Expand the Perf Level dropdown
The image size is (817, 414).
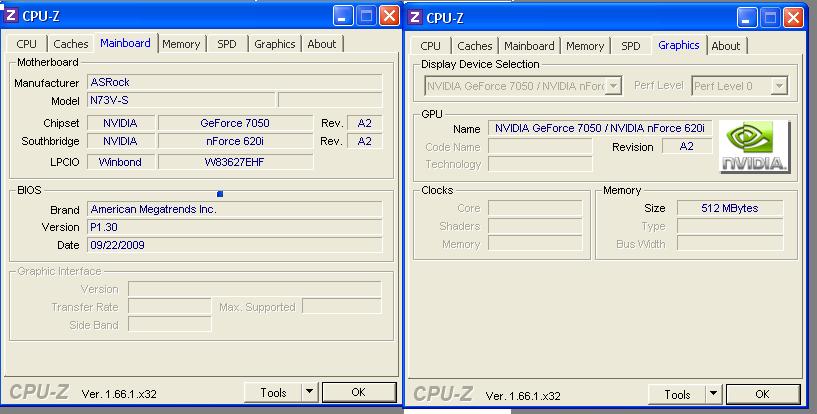(779, 85)
